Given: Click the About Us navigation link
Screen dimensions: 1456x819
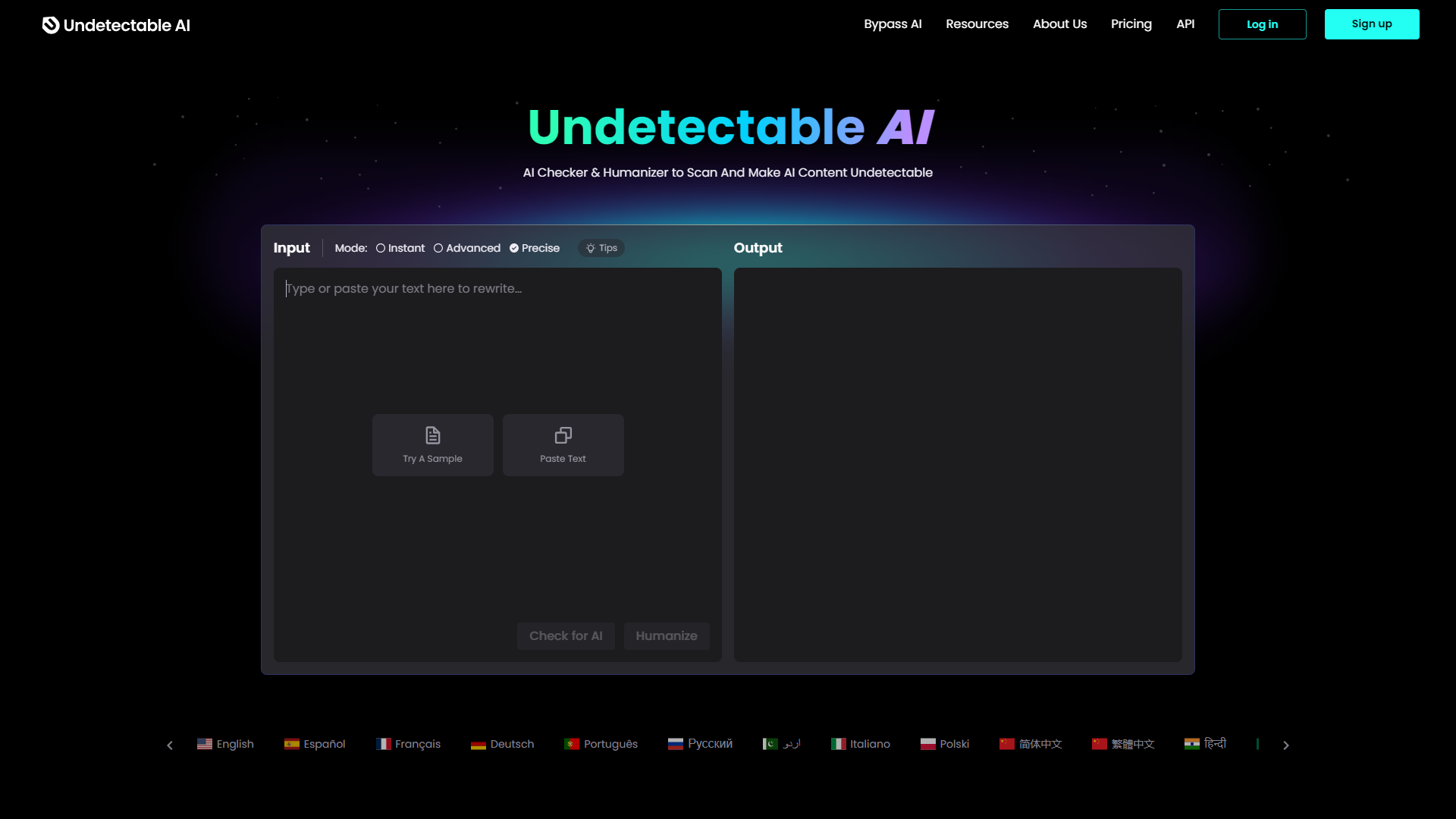Looking at the screenshot, I should click(x=1059, y=24).
